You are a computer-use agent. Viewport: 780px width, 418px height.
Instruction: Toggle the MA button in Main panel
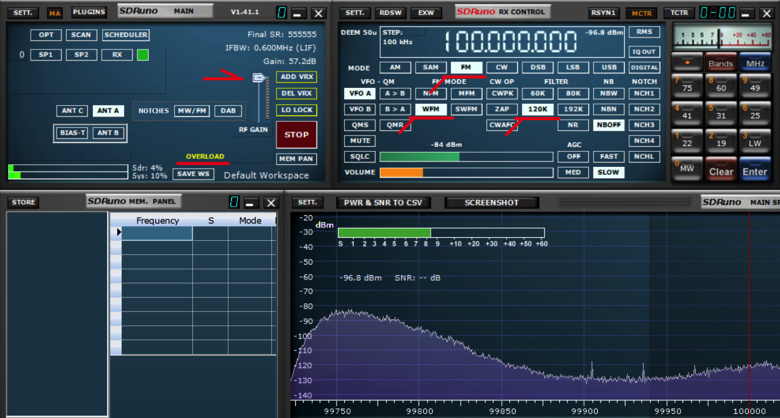[x=55, y=13]
